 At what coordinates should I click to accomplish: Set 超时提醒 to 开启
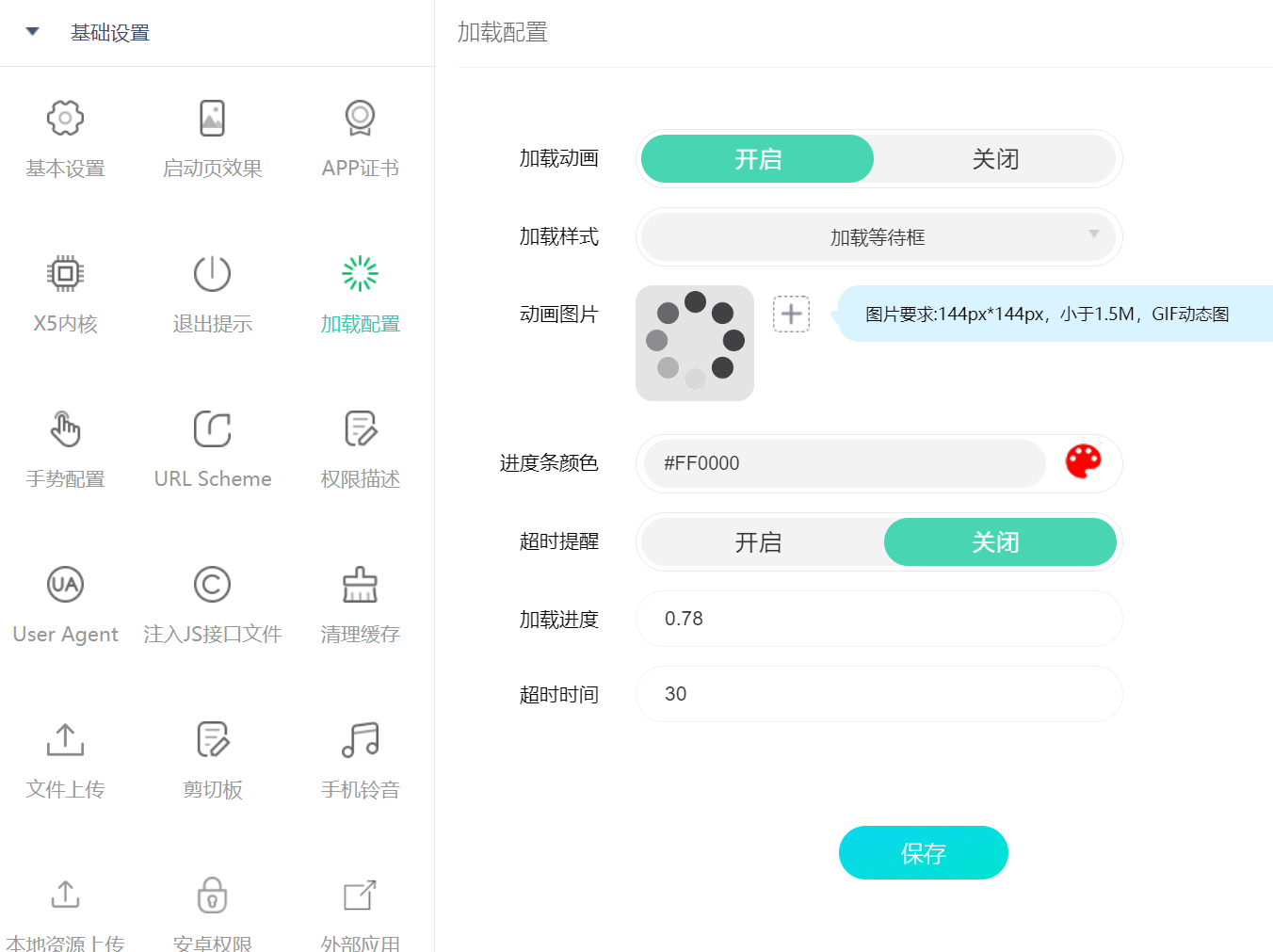[x=758, y=542]
